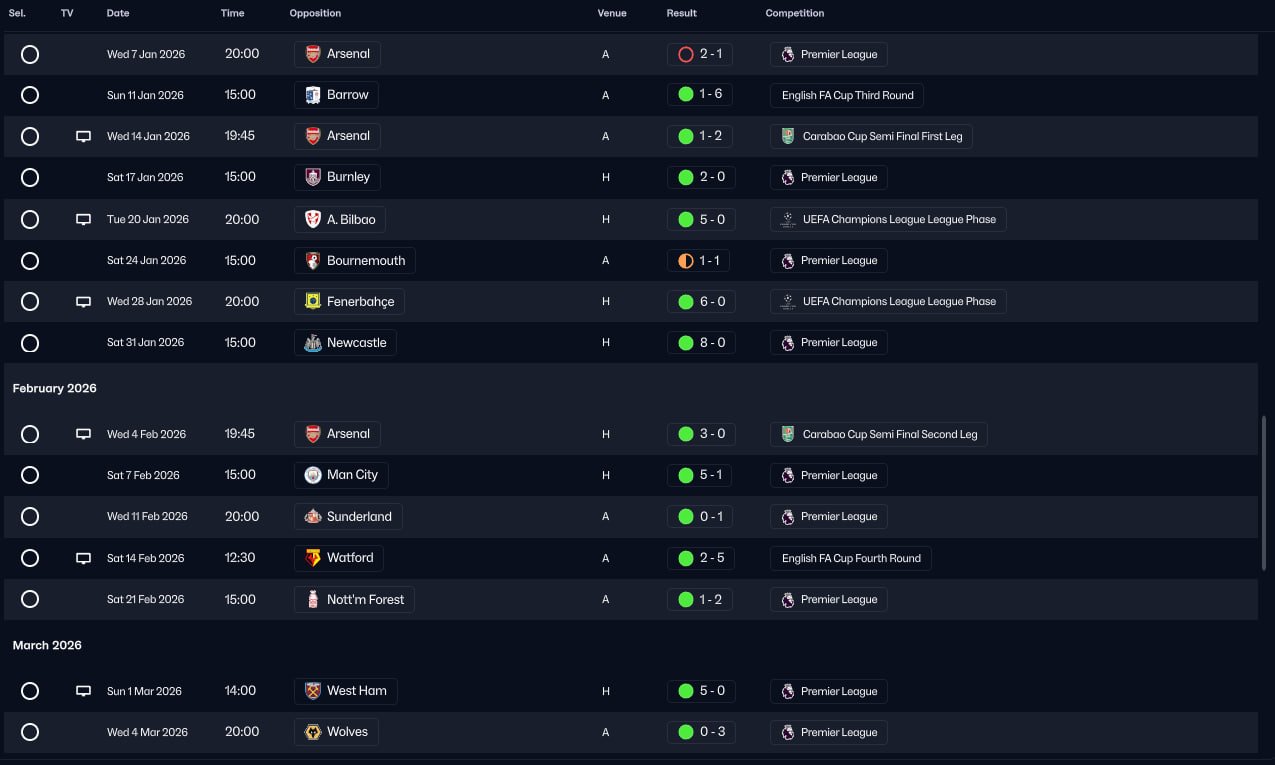Select the Sunderland match radio button

coord(30,516)
